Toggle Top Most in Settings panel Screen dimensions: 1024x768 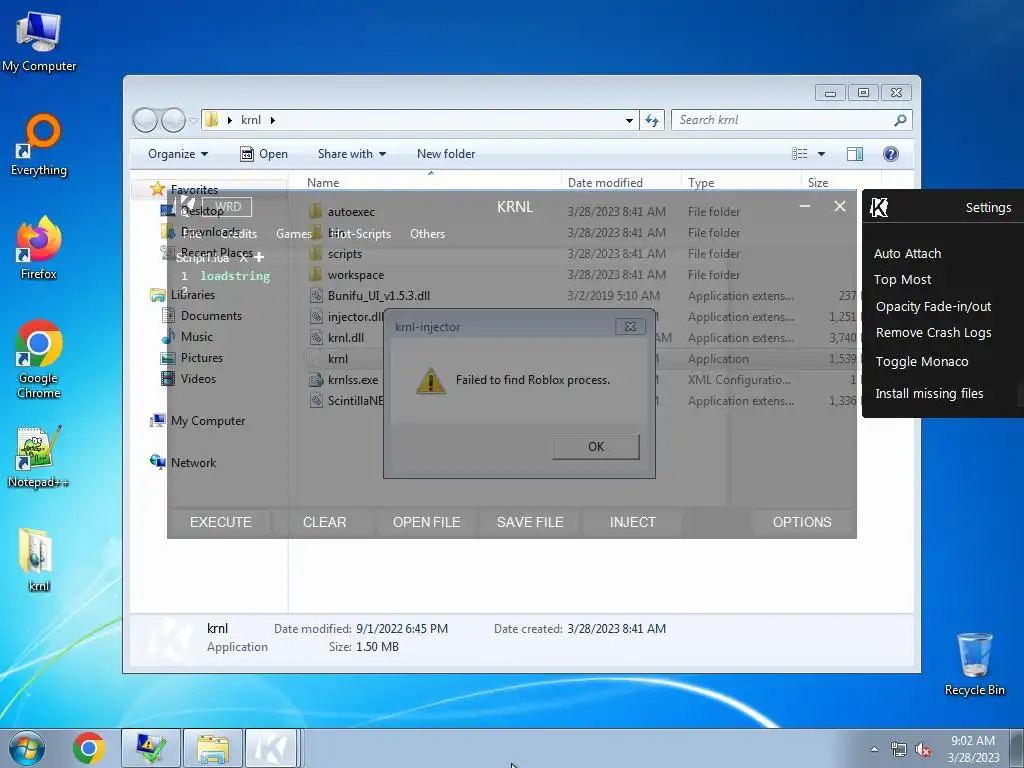point(902,280)
